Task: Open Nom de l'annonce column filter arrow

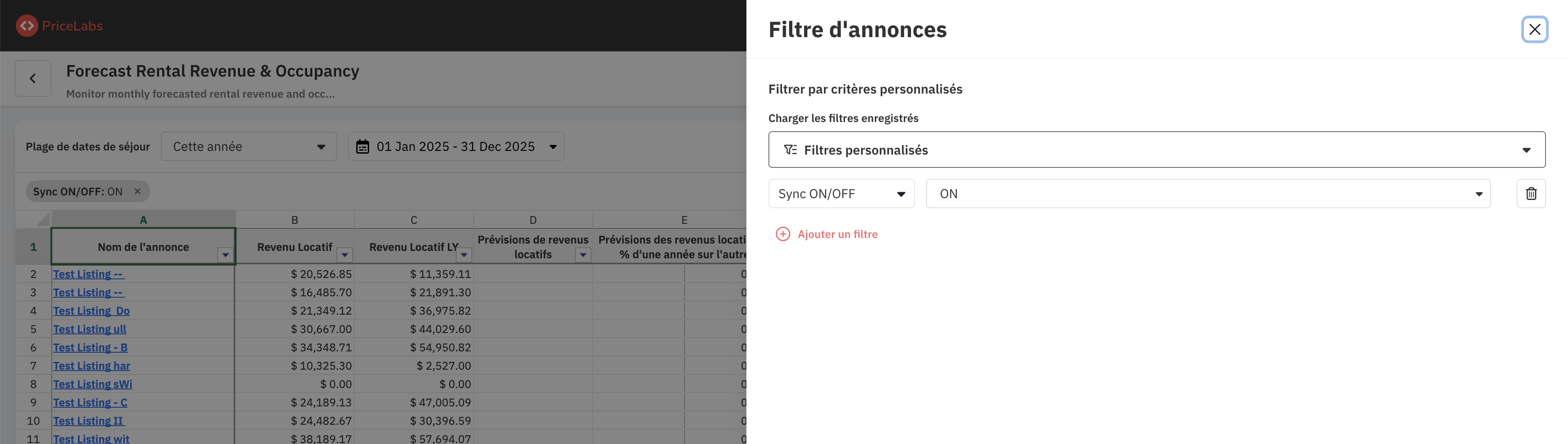Action: [x=225, y=255]
